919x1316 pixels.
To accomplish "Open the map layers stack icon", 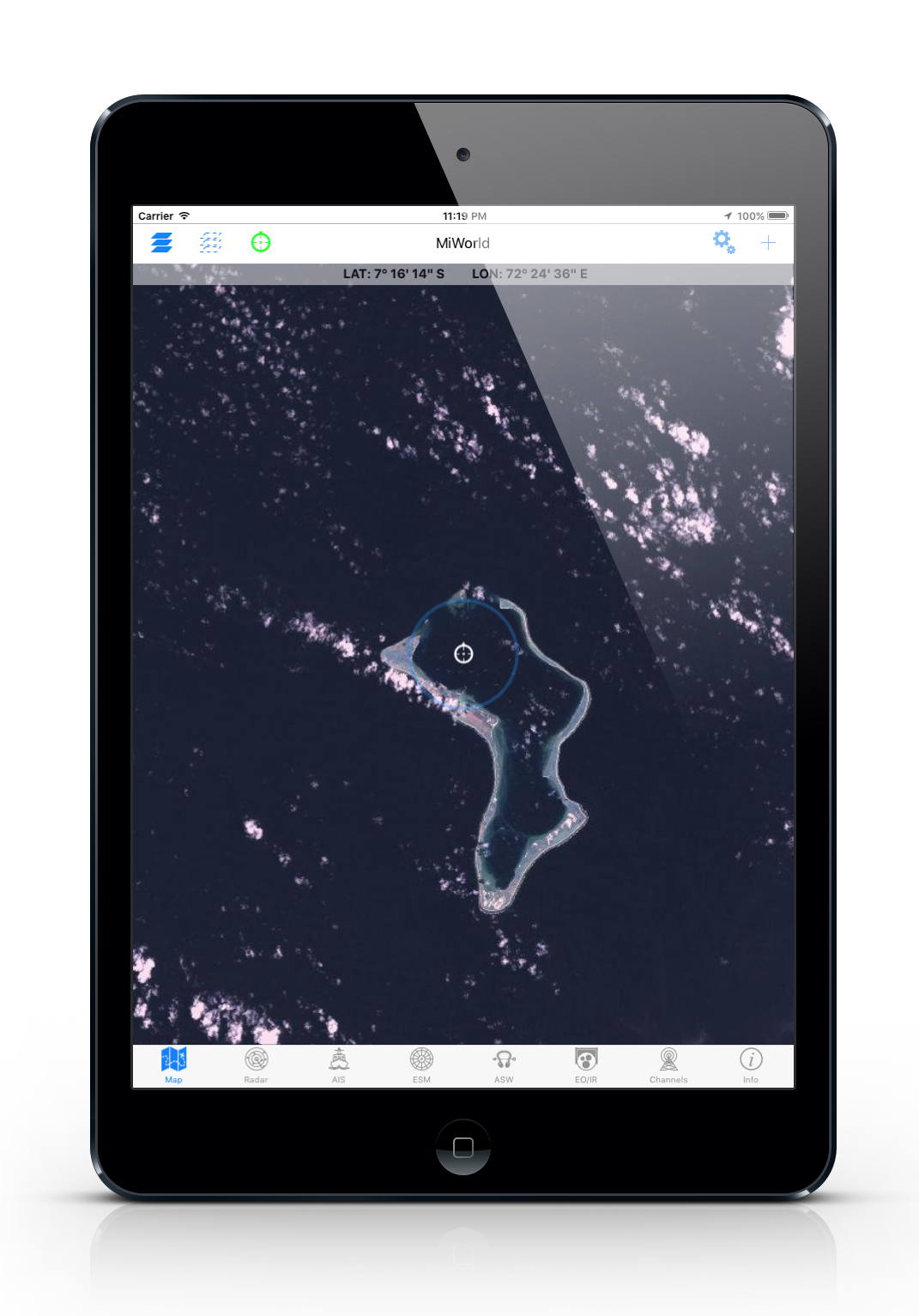I will 161,243.
